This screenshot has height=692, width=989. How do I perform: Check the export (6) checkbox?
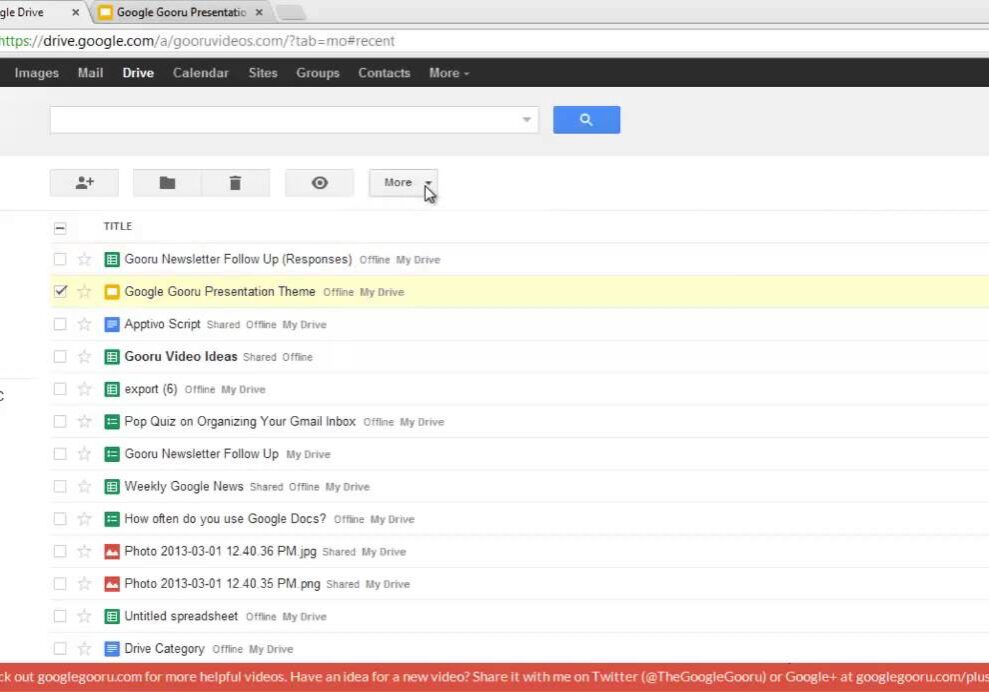click(x=60, y=389)
